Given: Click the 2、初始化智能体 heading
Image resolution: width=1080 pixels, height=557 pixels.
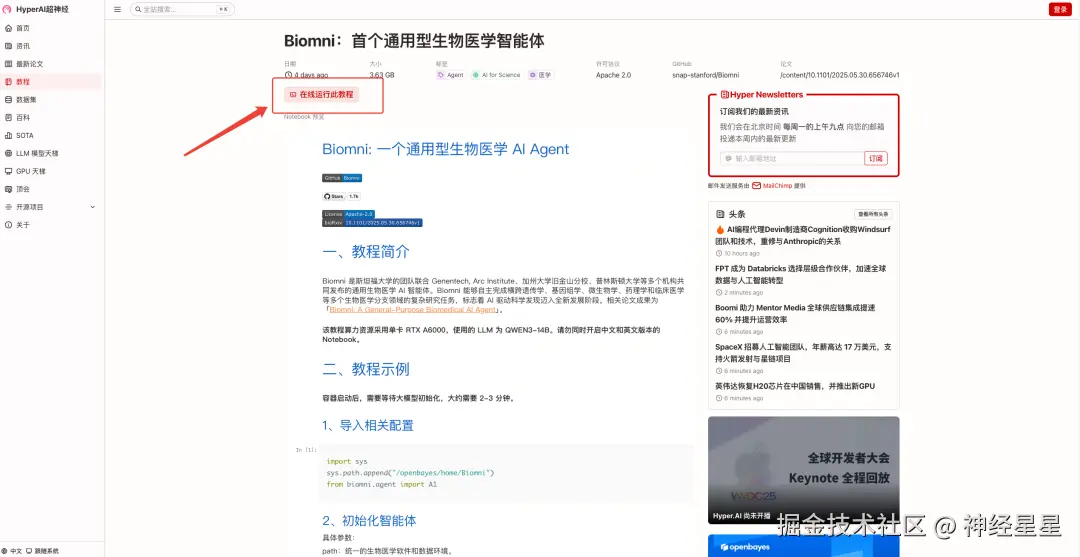Looking at the screenshot, I should (x=369, y=521).
